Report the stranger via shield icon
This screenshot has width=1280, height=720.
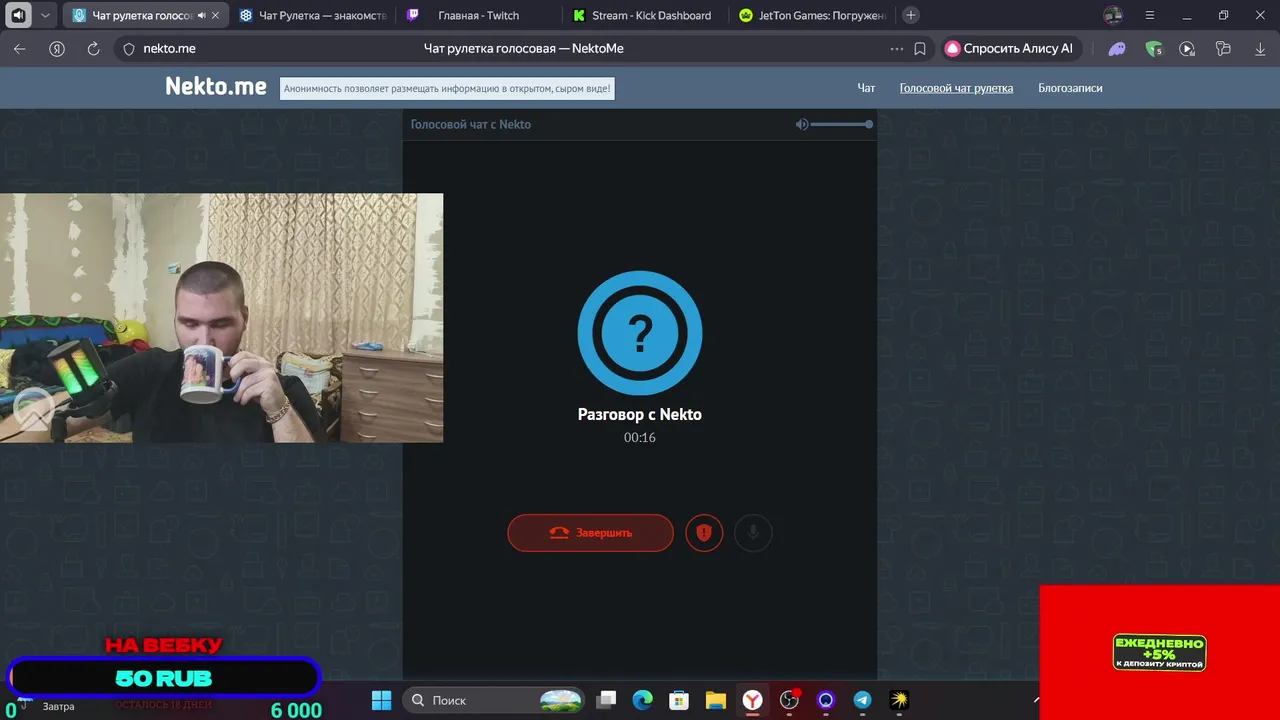(x=704, y=533)
